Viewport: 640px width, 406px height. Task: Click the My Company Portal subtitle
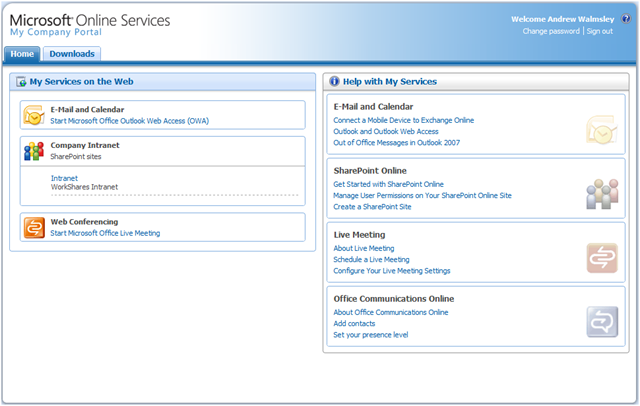(x=56, y=32)
